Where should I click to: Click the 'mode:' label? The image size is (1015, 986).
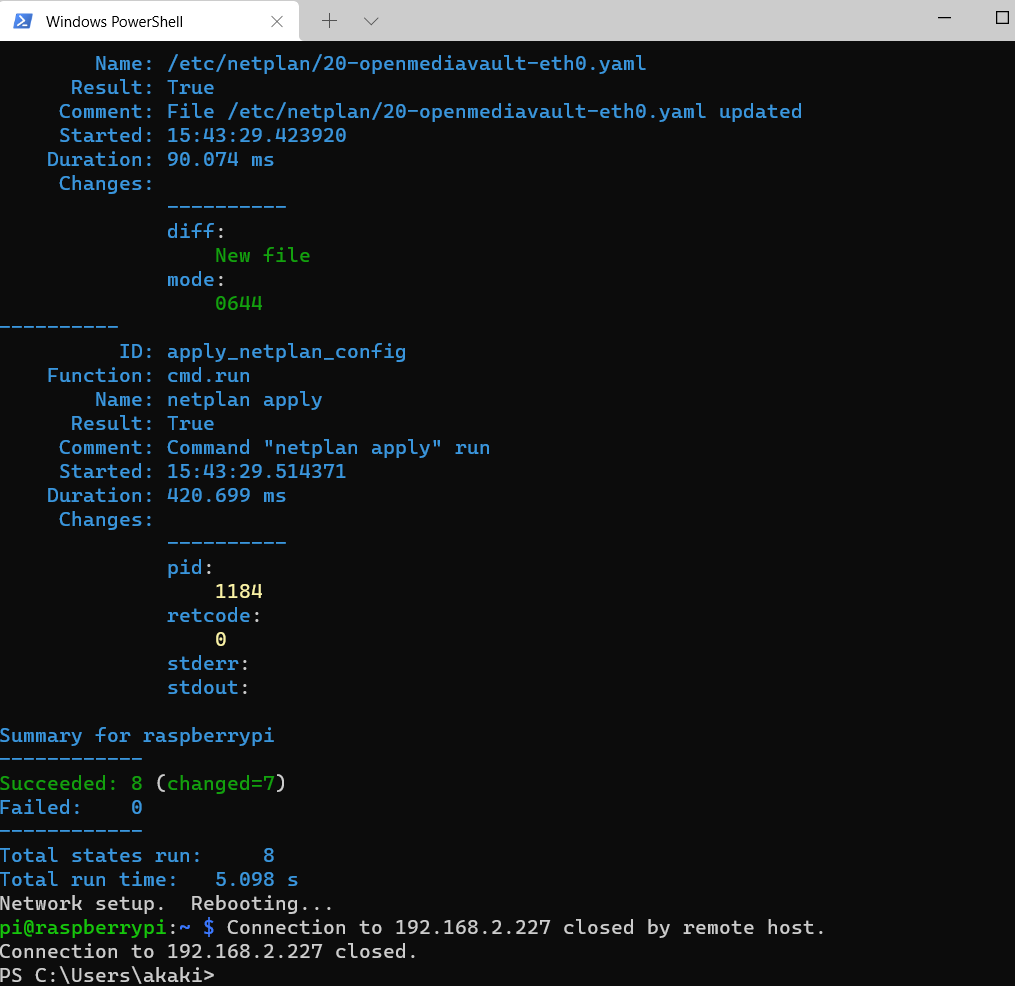[x=195, y=279]
